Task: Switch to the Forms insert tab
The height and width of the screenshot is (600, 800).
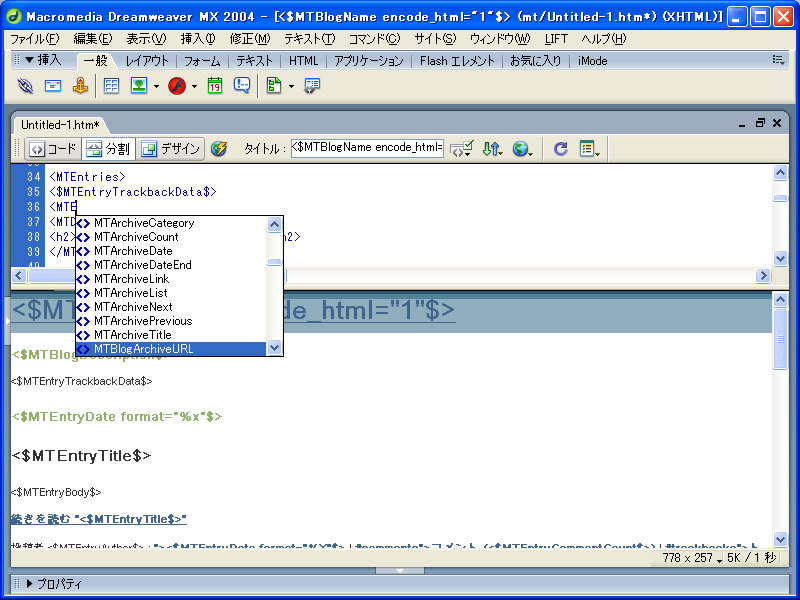Action: (202, 61)
